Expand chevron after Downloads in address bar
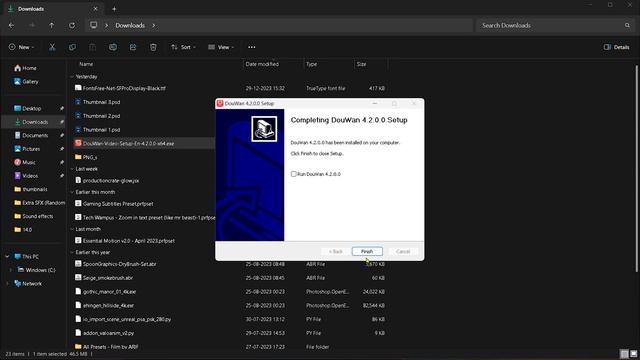This screenshot has width=640, height=360. click(153, 25)
